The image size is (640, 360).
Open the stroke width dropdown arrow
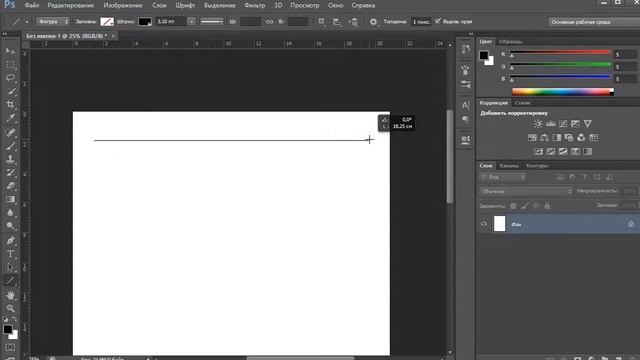(191, 21)
